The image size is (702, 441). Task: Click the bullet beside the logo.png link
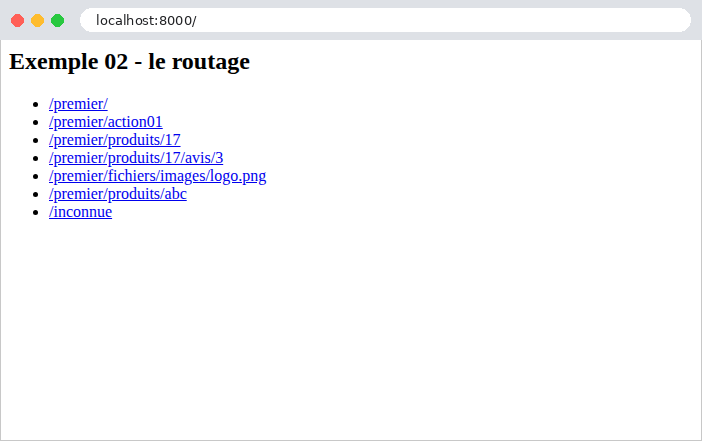click(36, 176)
